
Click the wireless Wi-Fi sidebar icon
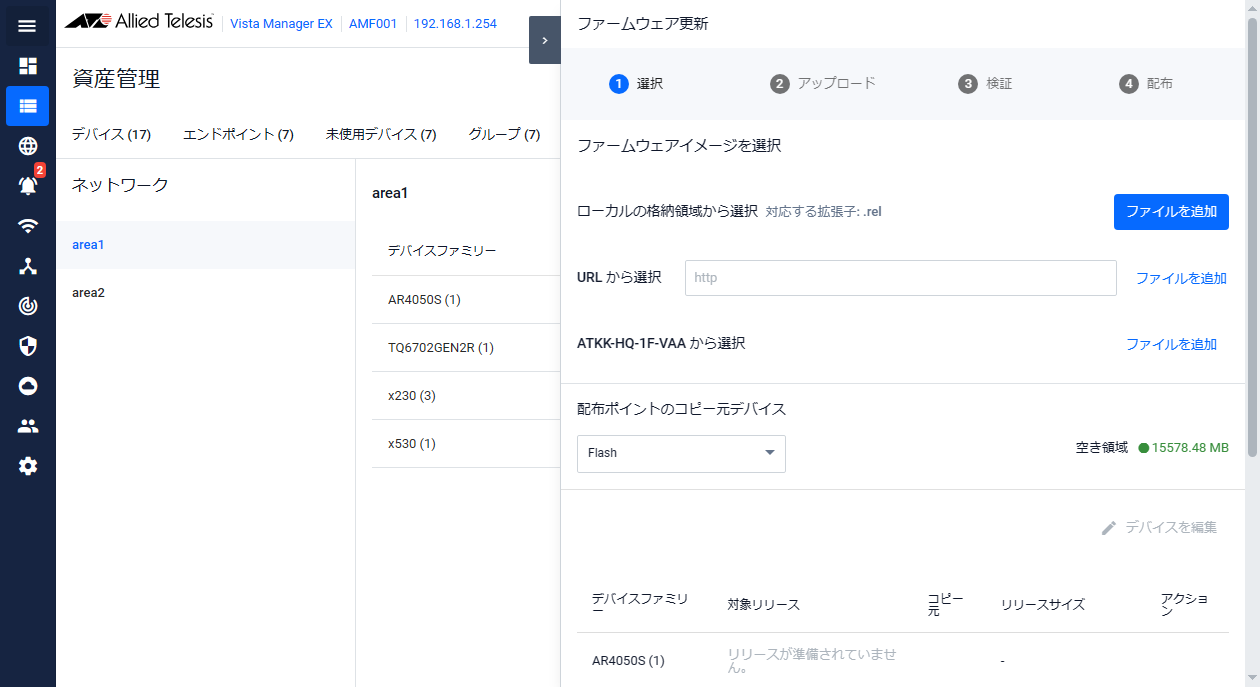(27, 226)
